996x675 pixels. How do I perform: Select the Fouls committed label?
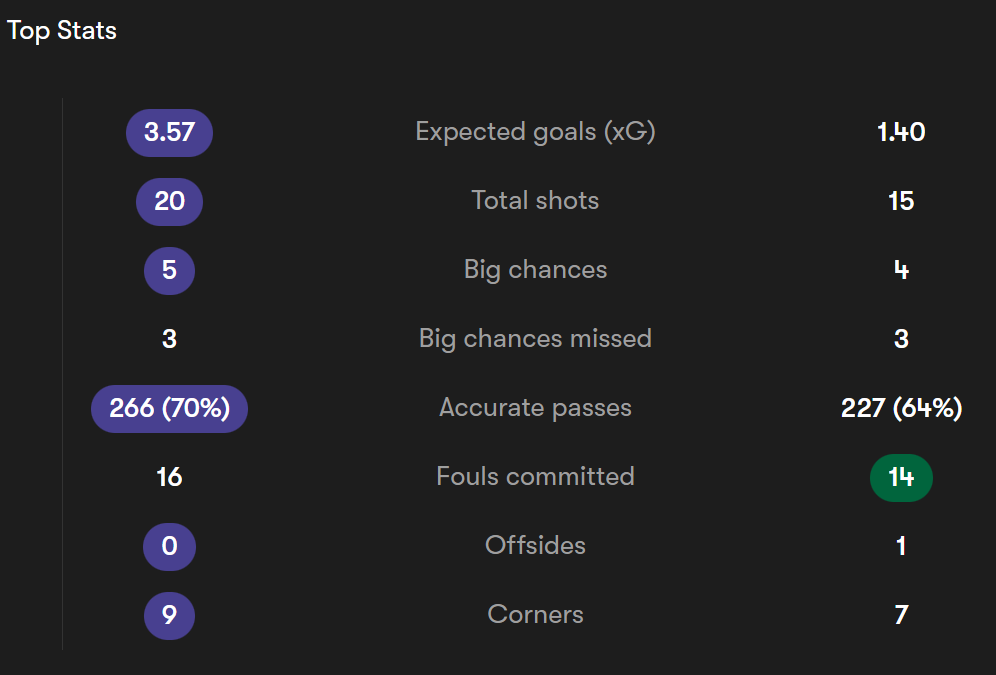(x=535, y=476)
